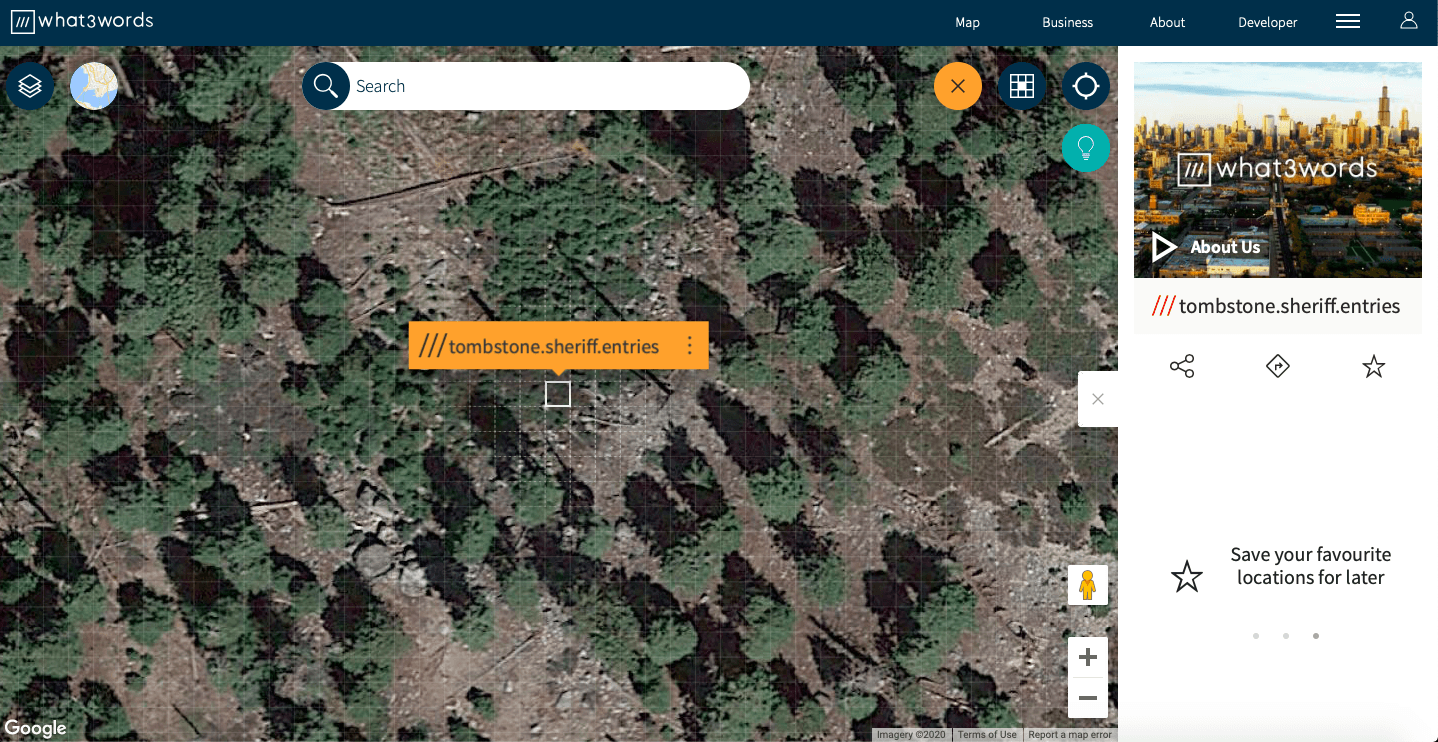Get directions to this location

coord(1278,367)
